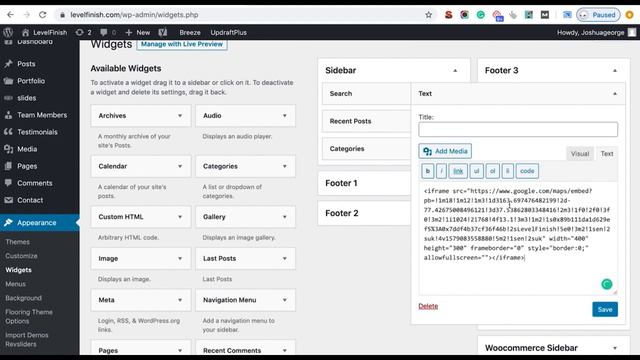Open the Recent Posts sidebar widget

[x=367, y=121]
